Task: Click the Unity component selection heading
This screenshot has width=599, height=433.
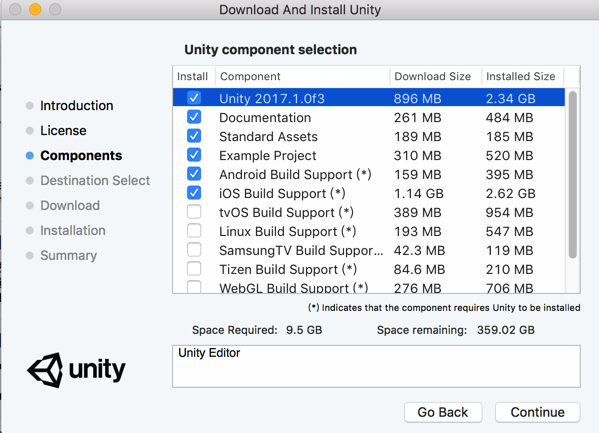Action: (x=270, y=50)
